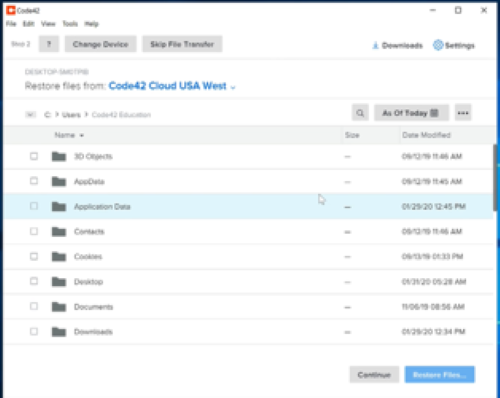Screen dimensions: 500x398
Task: Click the drive icon in breadcrumb
Action: [30, 115]
